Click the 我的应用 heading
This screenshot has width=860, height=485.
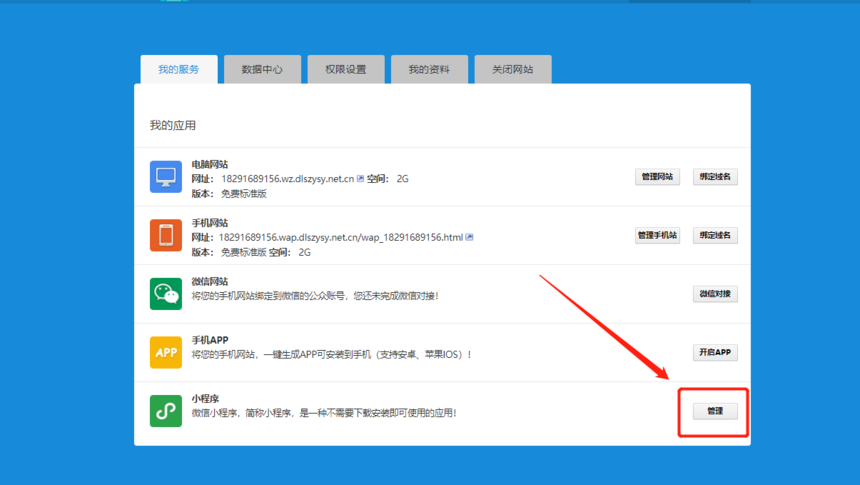pyautogui.click(x=173, y=126)
